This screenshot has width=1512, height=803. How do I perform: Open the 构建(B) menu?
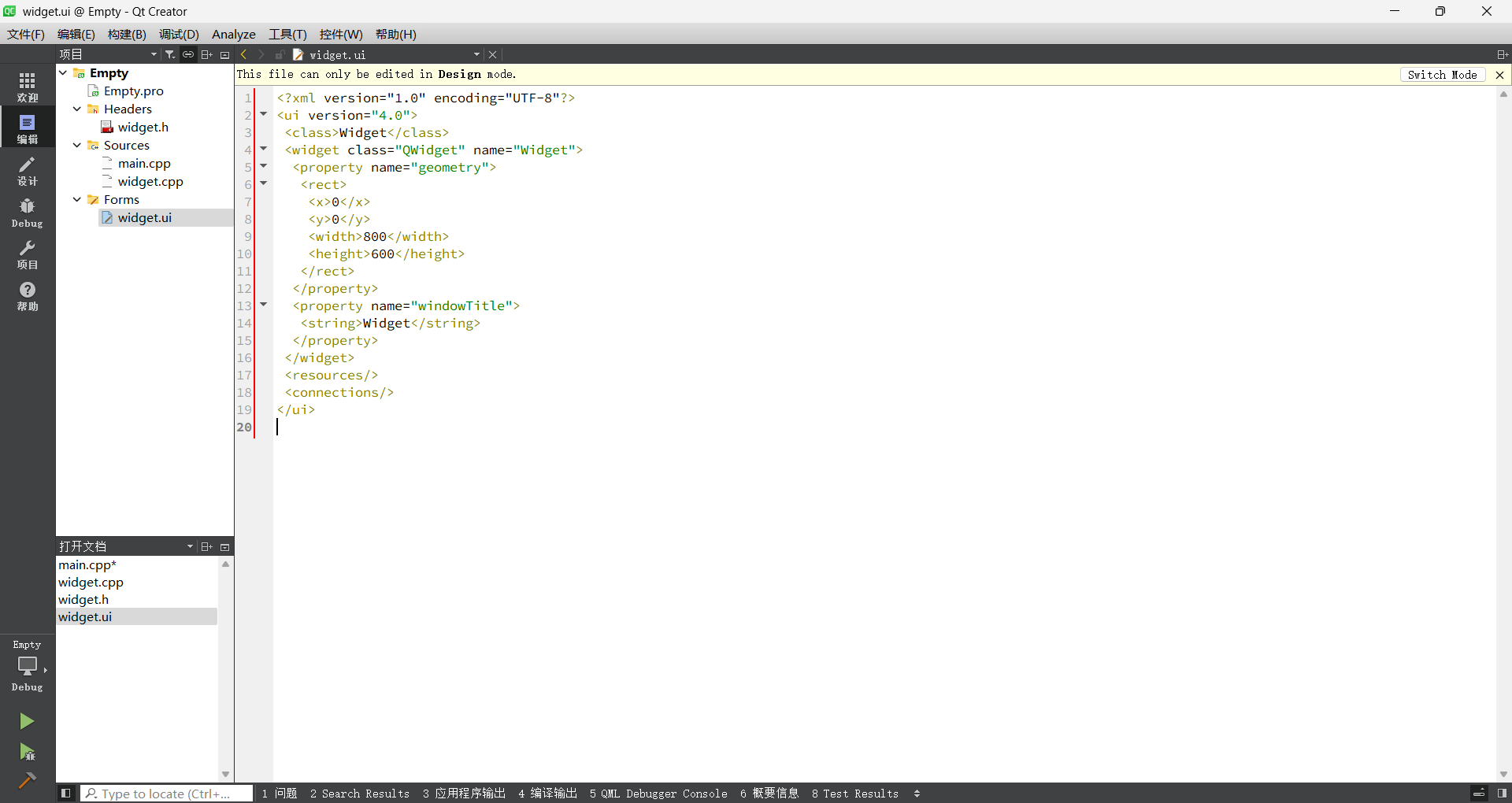coord(127,34)
